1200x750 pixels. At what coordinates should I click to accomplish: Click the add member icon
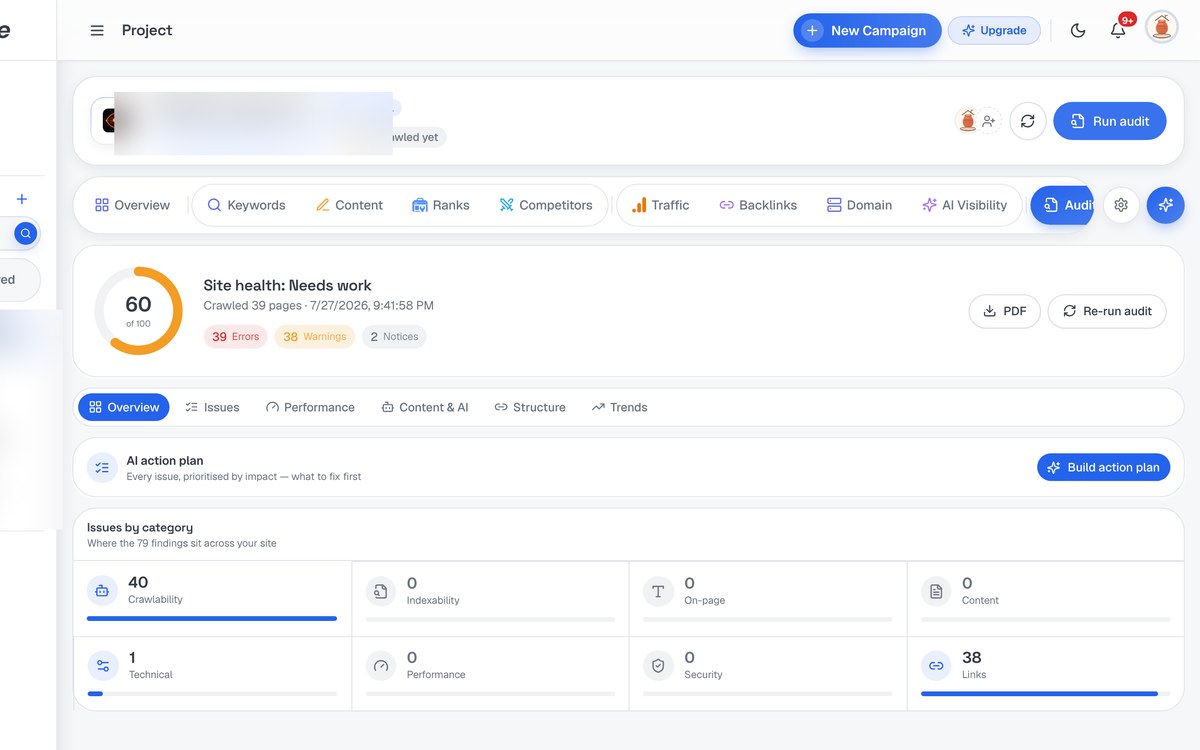pyautogui.click(x=989, y=121)
